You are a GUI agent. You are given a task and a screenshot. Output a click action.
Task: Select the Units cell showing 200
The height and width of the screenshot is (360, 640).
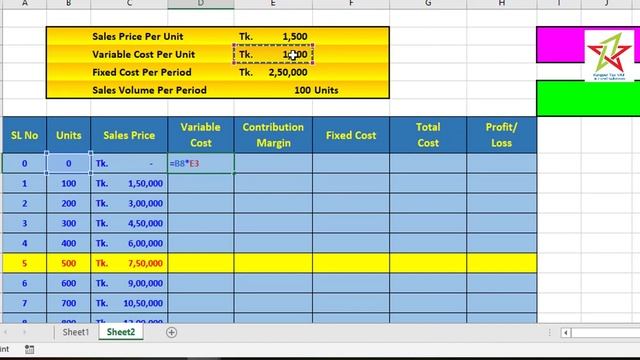(x=69, y=203)
